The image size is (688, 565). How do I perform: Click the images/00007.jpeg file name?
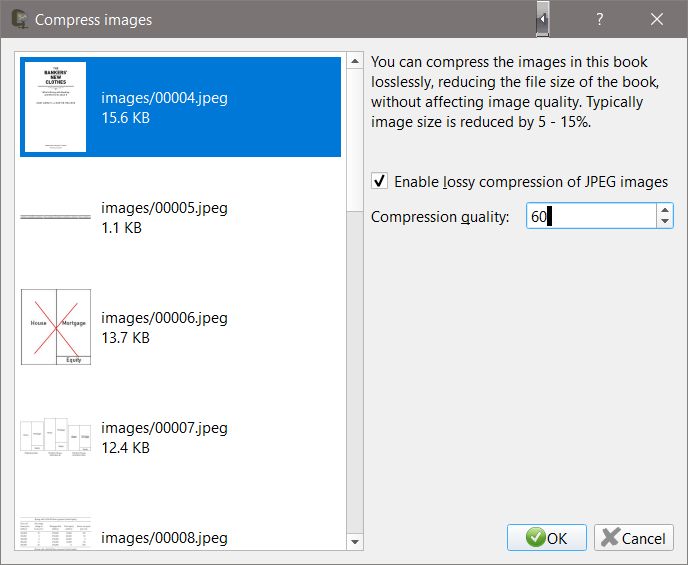(x=165, y=428)
